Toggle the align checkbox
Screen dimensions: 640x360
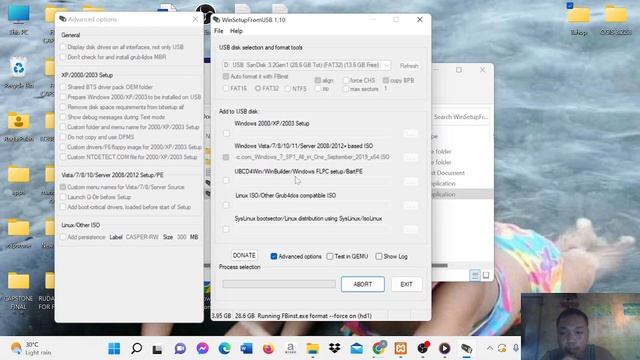[x=318, y=80]
